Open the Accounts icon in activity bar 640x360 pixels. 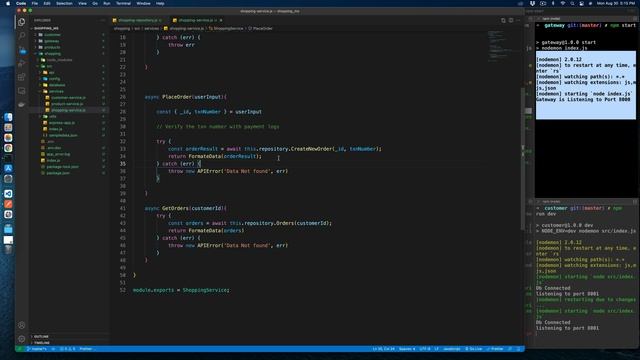[x=21, y=325]
